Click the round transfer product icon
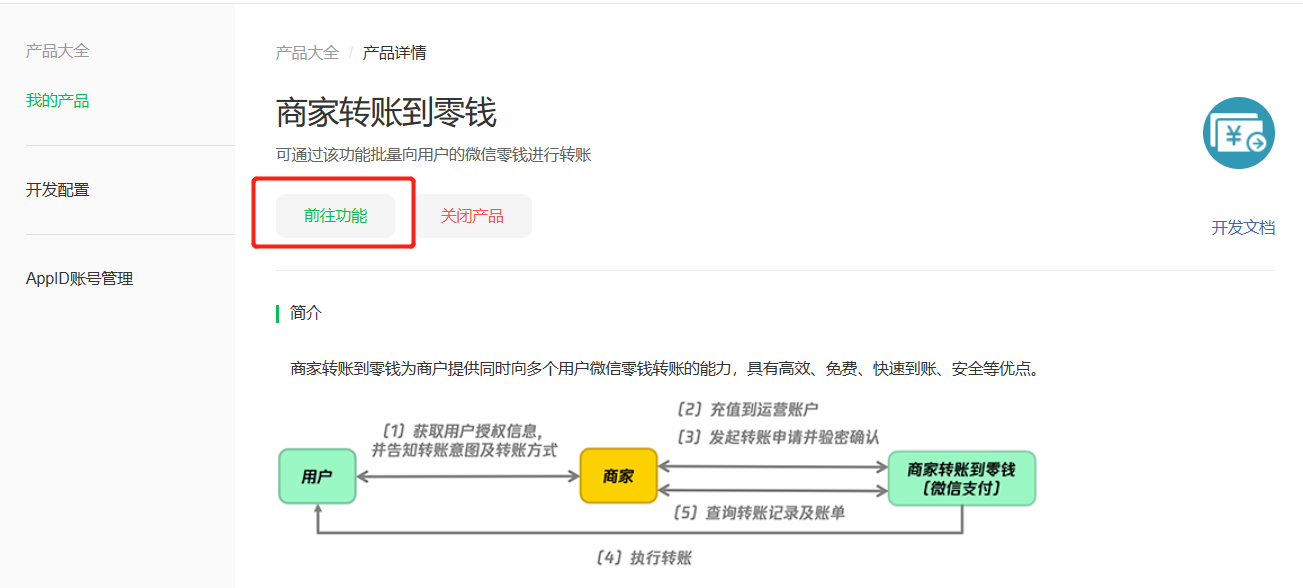 coord(1239,133)
